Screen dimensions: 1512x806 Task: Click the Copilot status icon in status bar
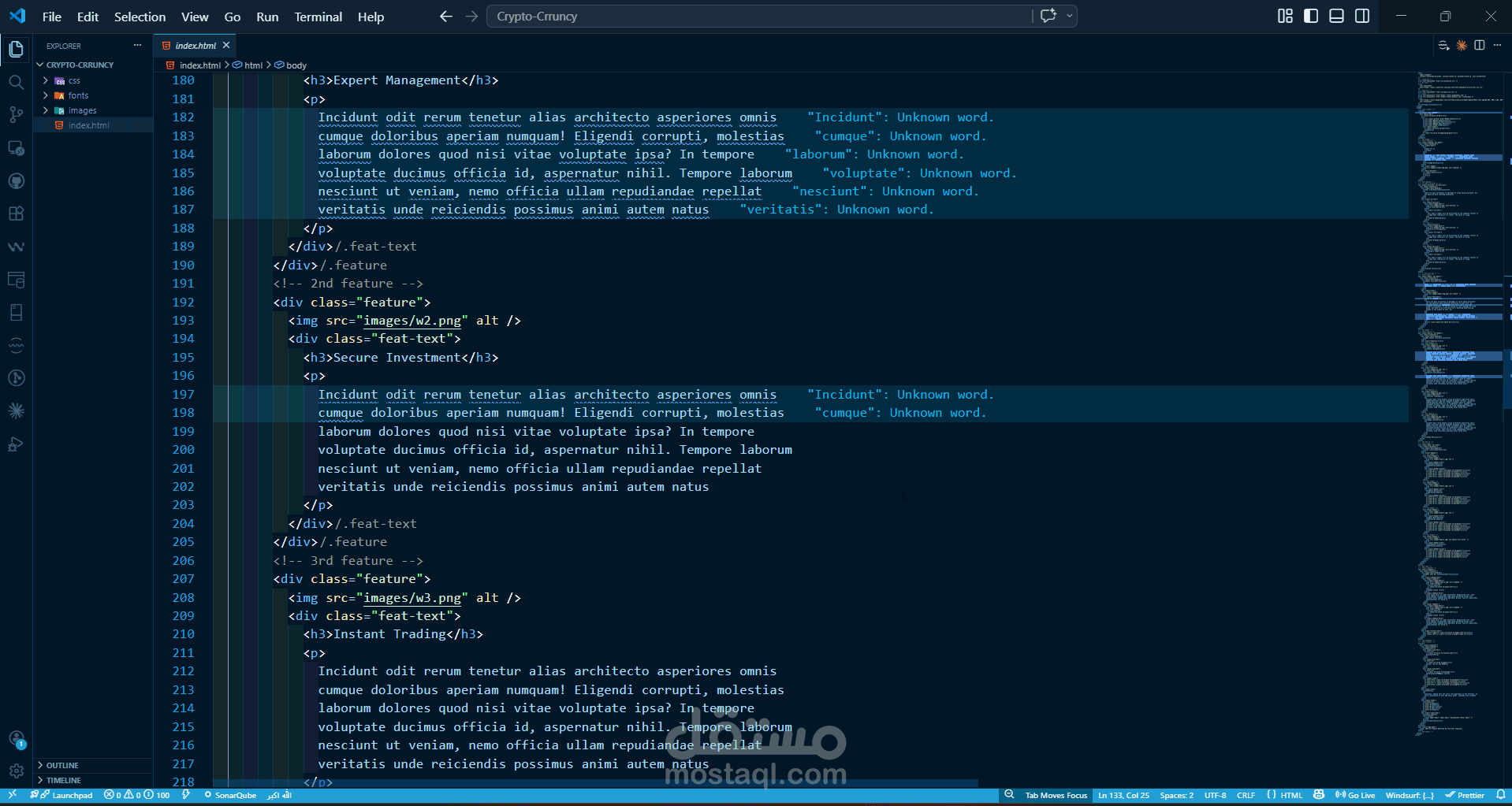coord(1319,795)
